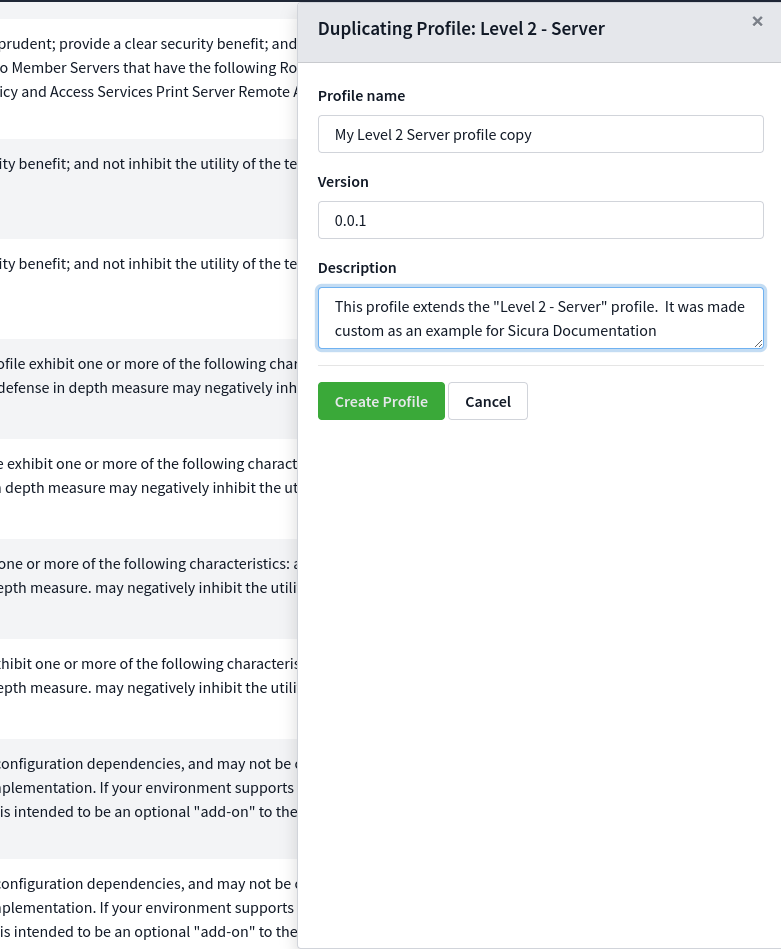781x949 pixels.
Task: Click the "Version" label
Action: point(343,182)
